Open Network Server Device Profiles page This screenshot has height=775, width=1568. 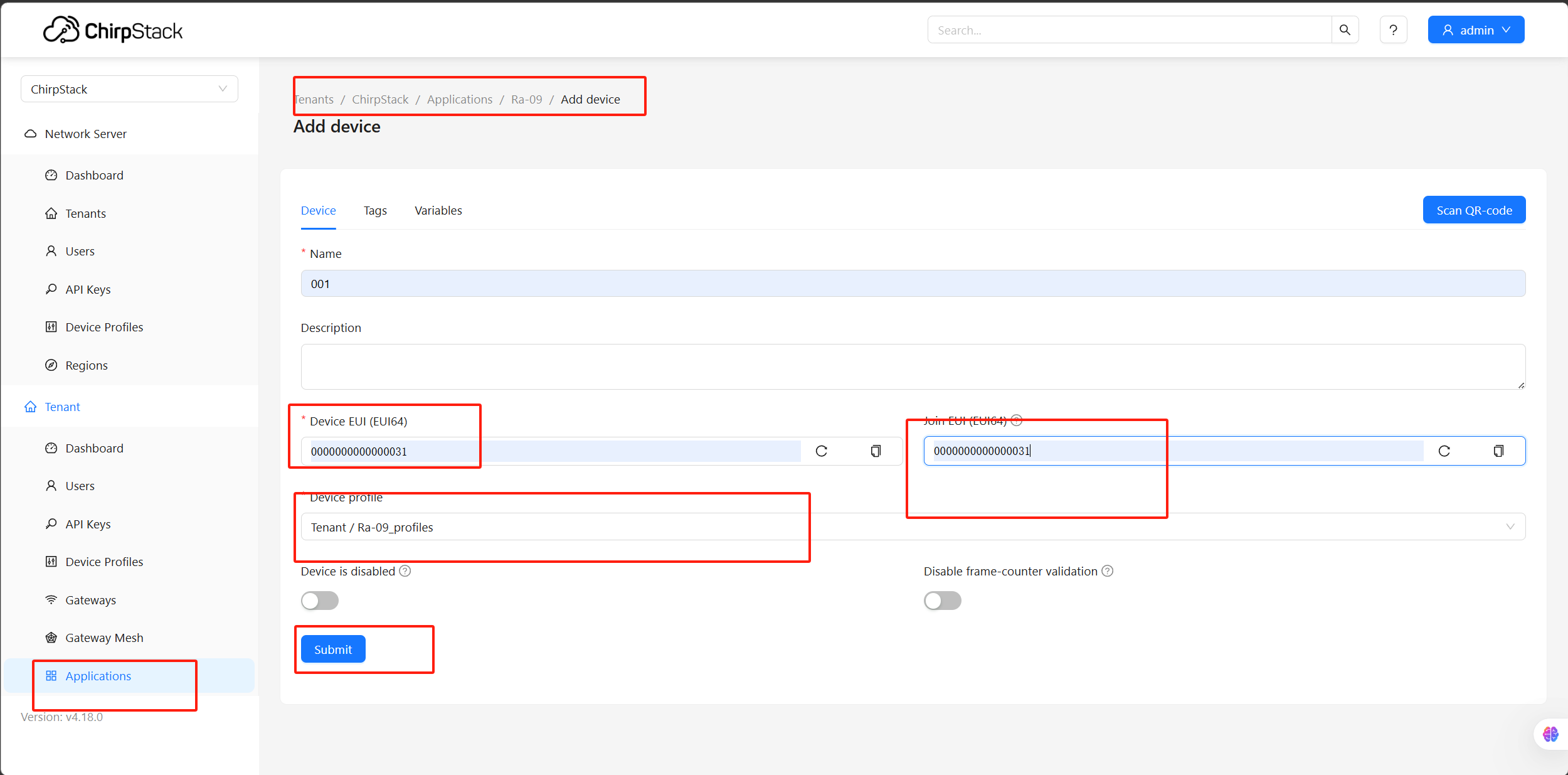tap(104, 327)
